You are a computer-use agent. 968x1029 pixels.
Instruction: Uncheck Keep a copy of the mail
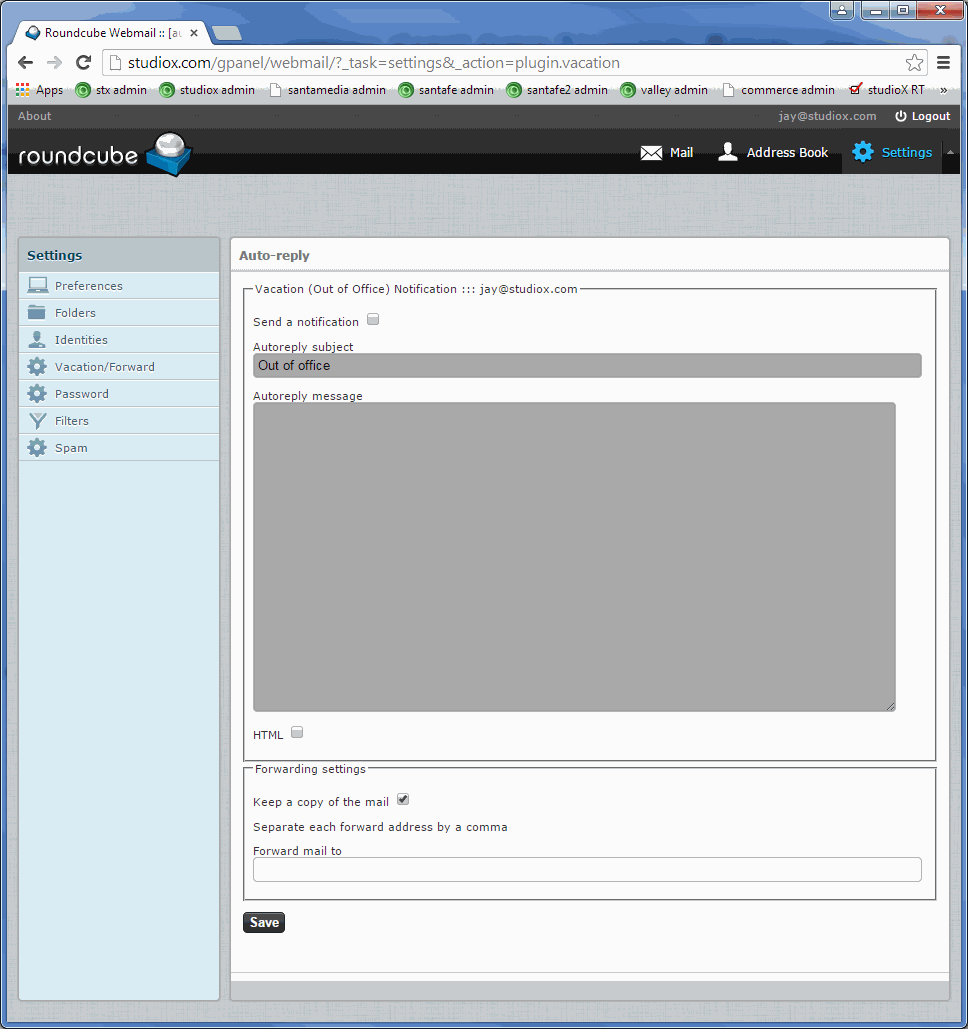pos(403,799)
